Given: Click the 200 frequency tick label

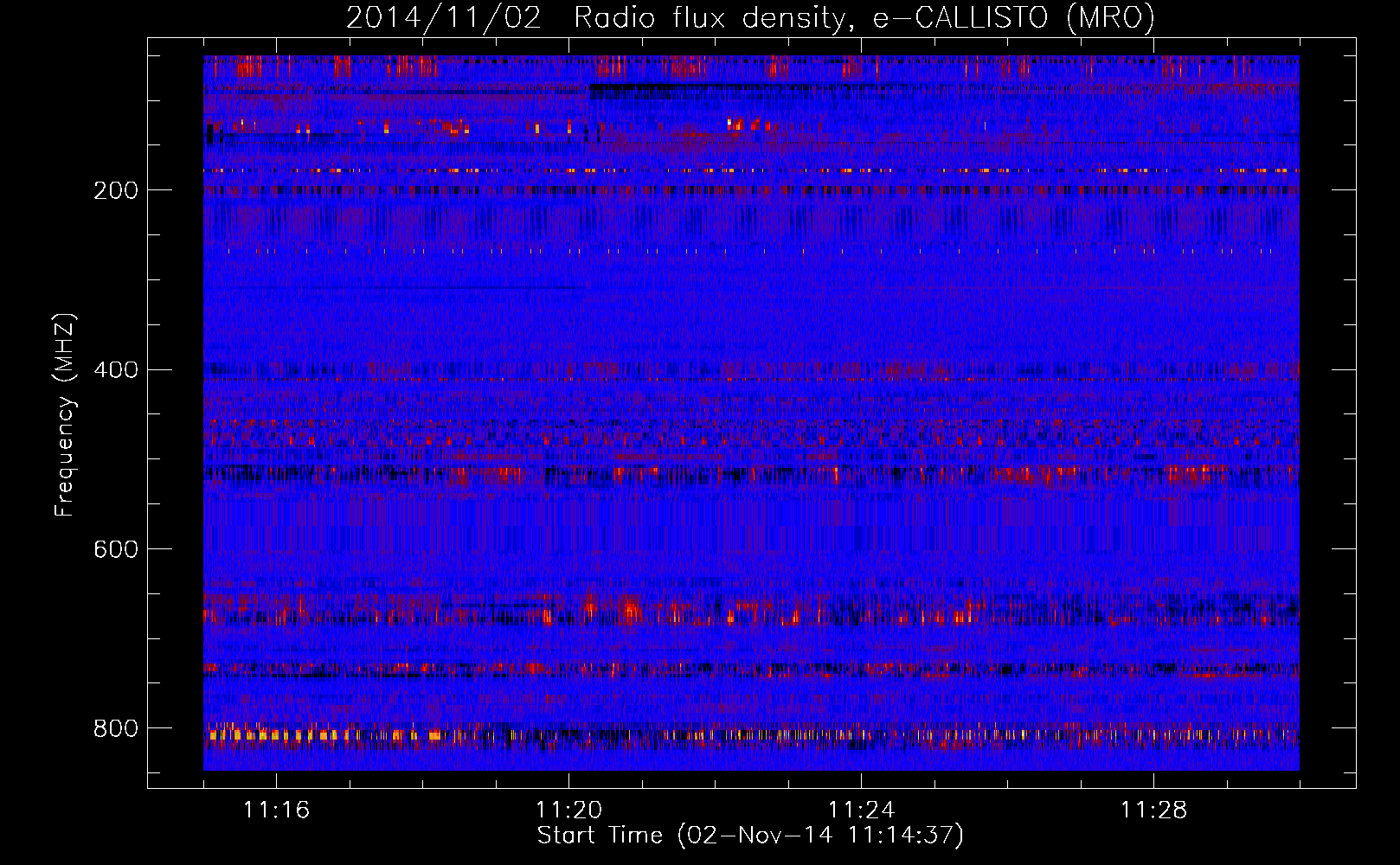Looking at the screenshot, I should coord(115,191).
